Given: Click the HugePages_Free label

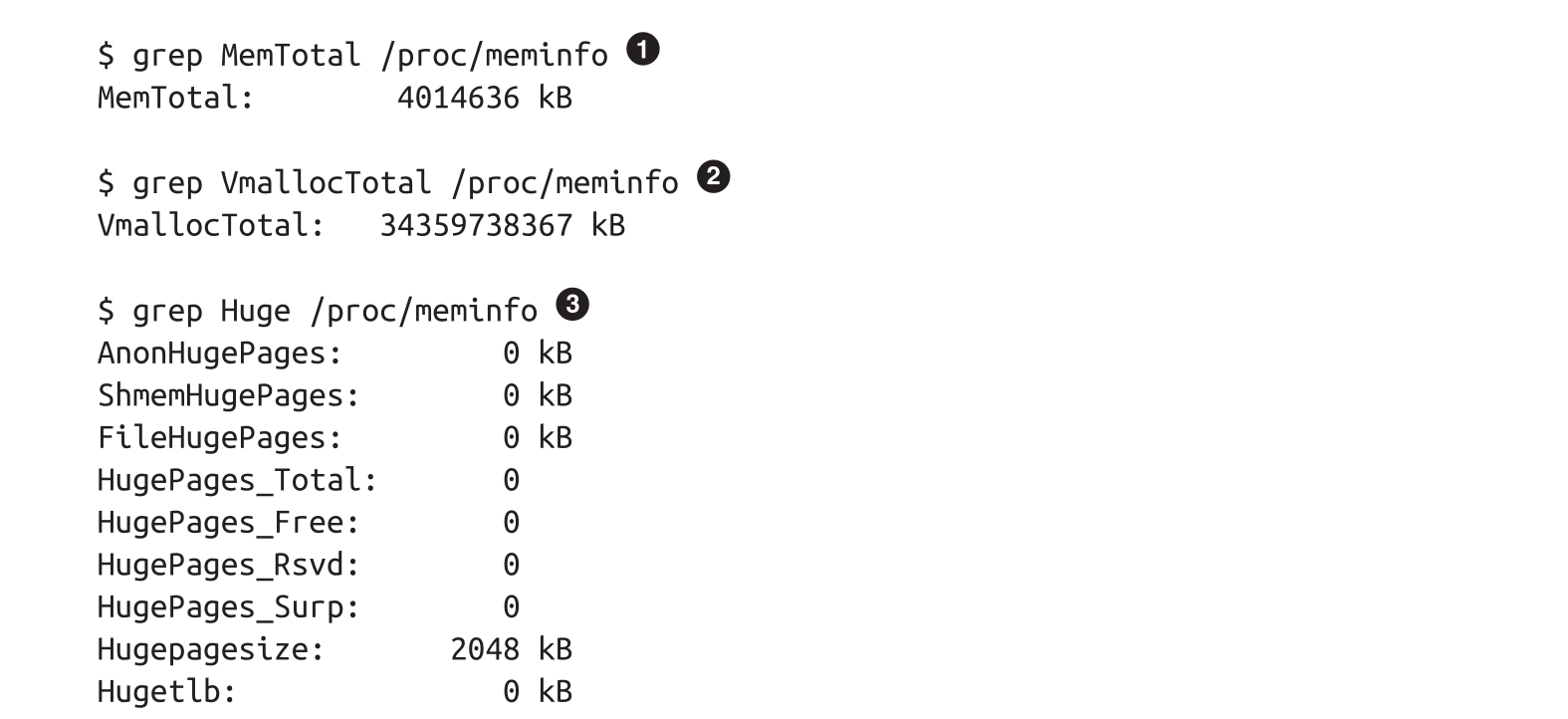Looking at the screenshot, I should coord(228,523).
